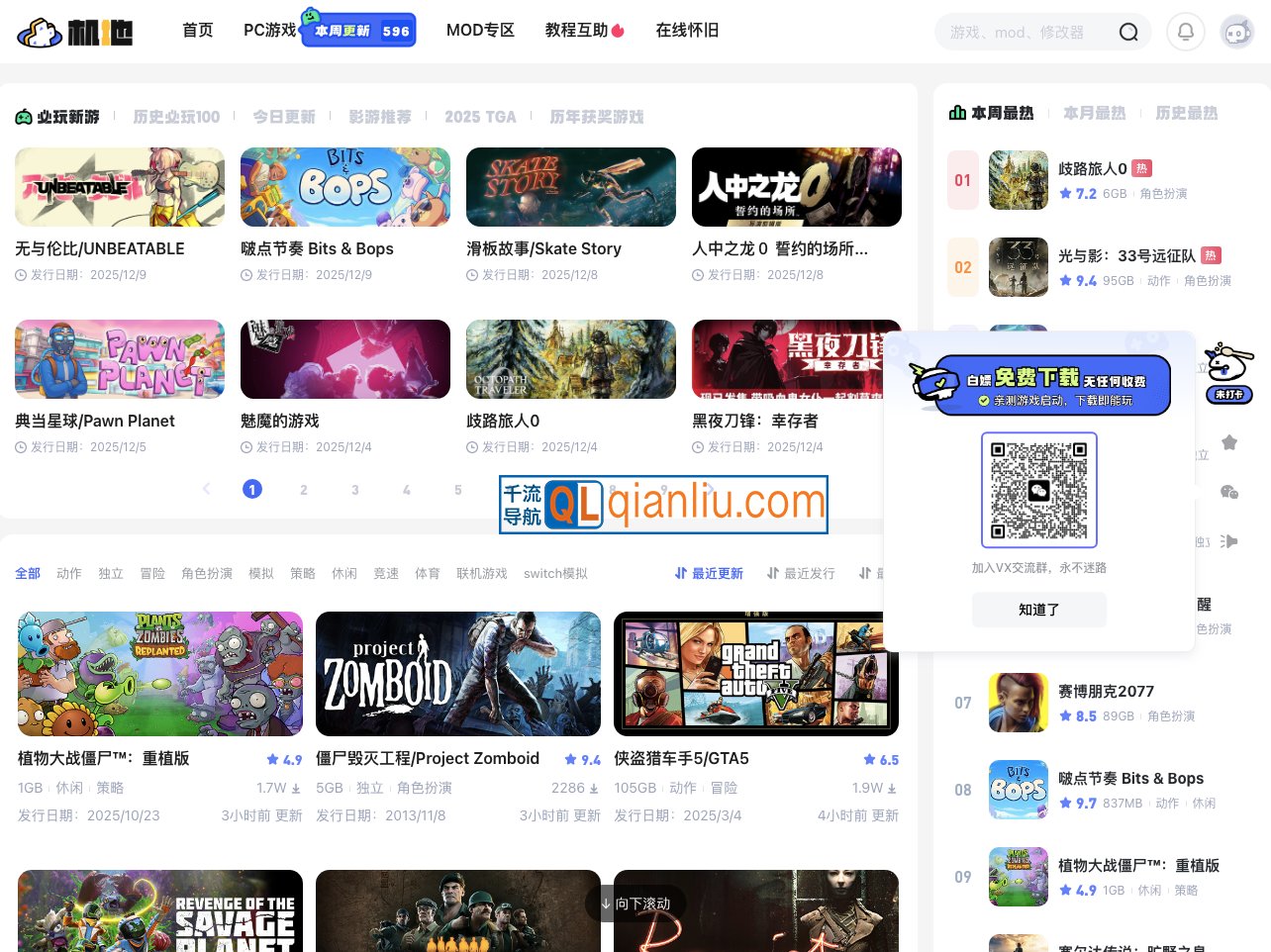
Task: Open the Project Zomboid game thumbnail
Action: (x=458, y=674)
